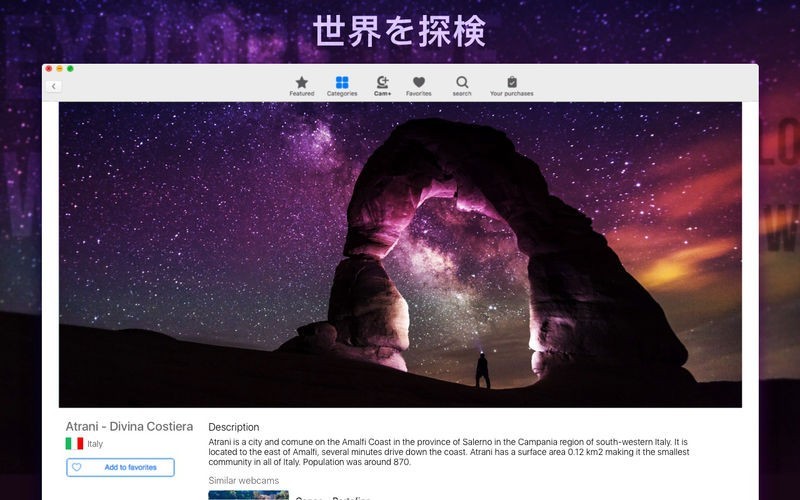Click the Atrani description paragraph text
Screen dimensions: 800x500
click(448, 451)
